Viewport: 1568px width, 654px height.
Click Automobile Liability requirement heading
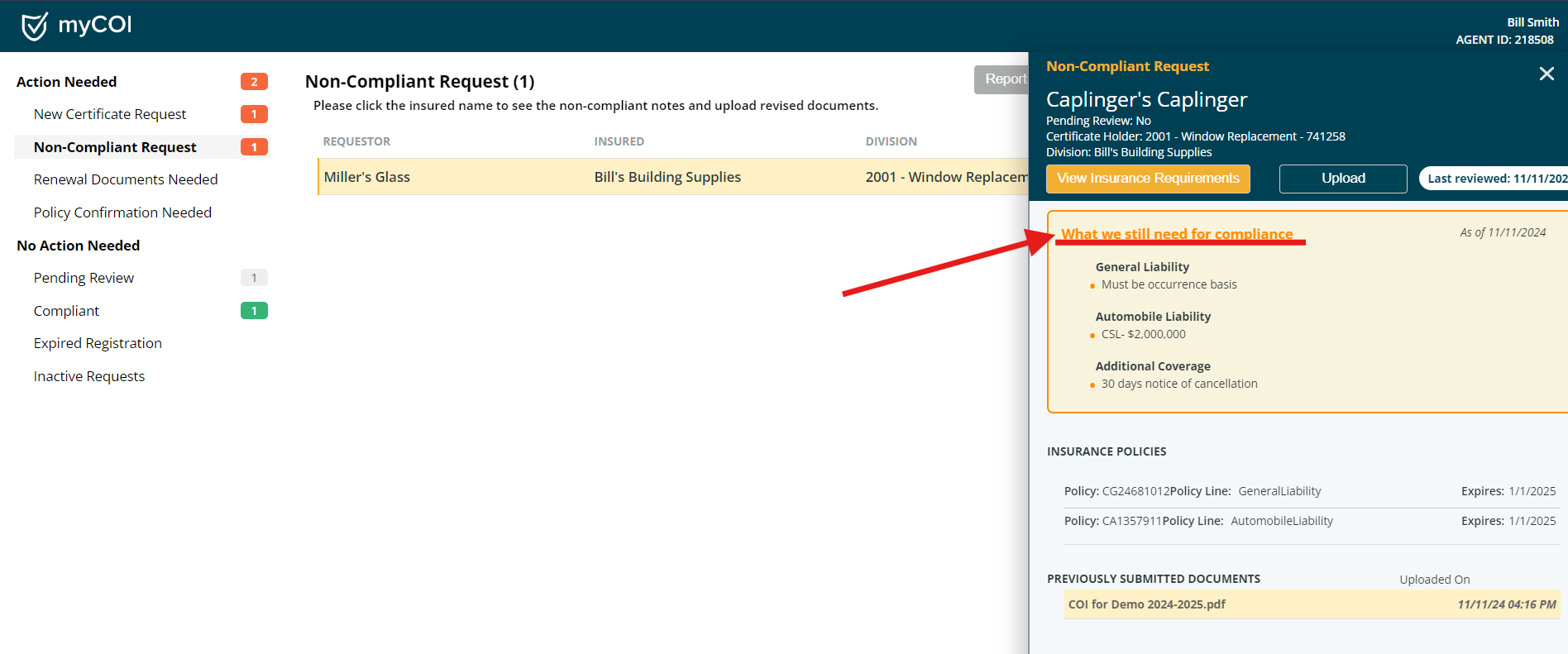pos(1153,317)
